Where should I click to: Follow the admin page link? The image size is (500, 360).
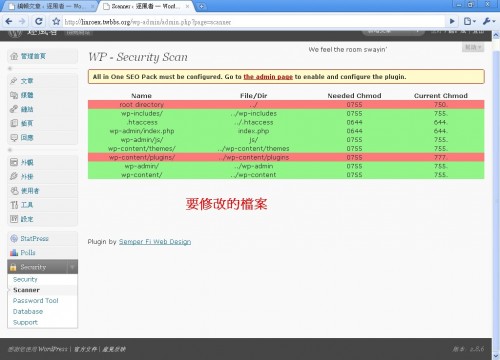click(268, 77)
